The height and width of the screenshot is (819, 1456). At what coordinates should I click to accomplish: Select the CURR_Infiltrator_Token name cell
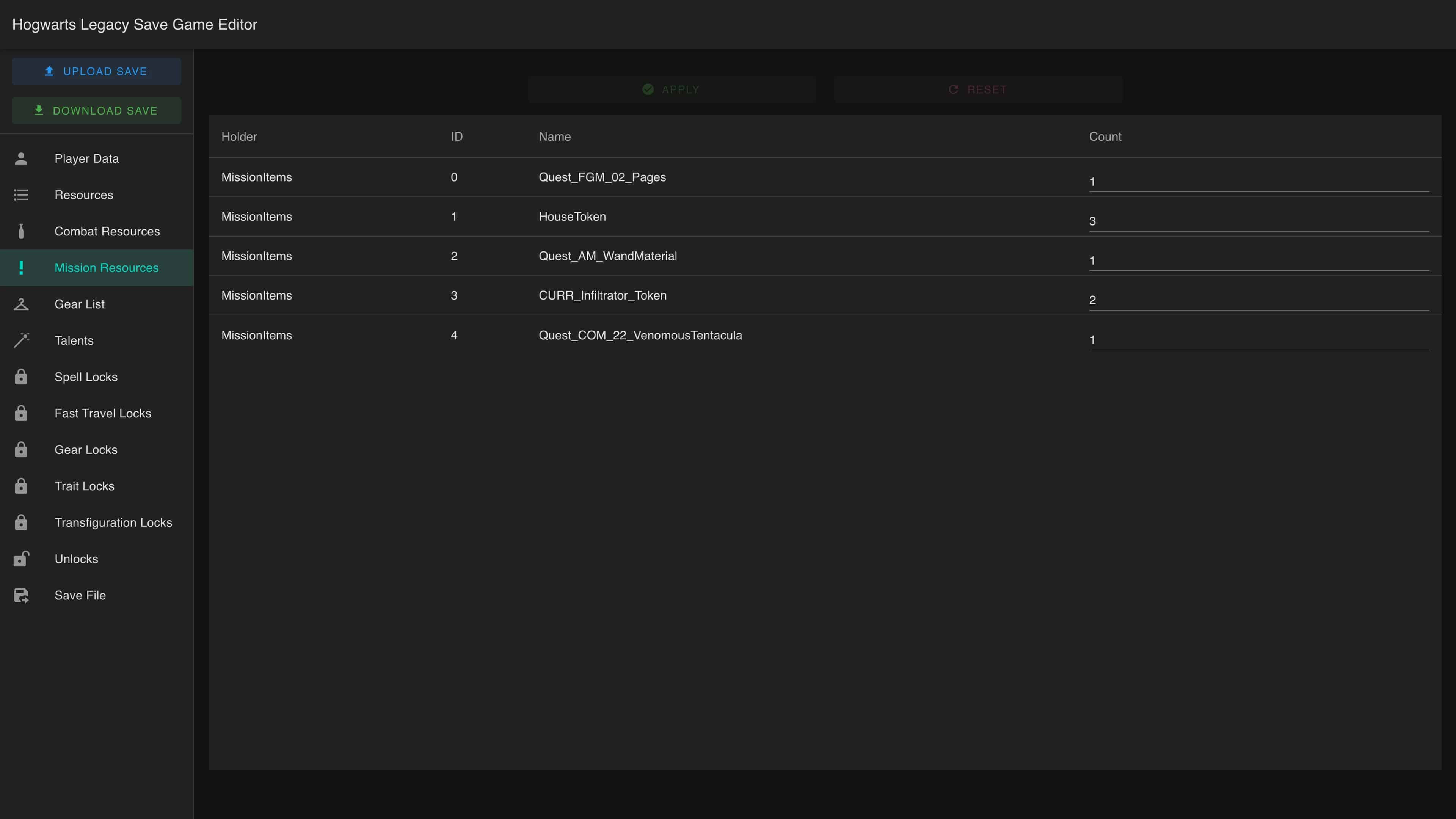[602, 296]
